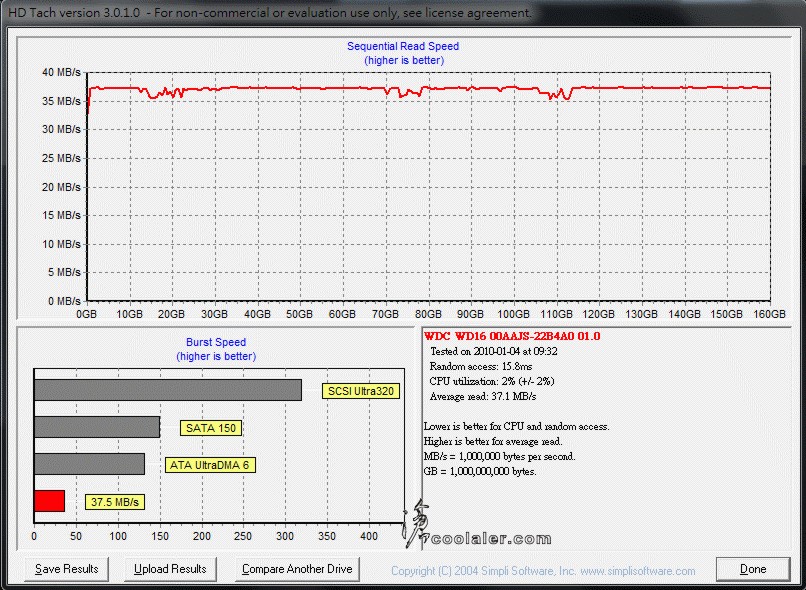Click the 80GB axis label
Image resolution: width=806 pixels, height=590 pixels.
(428, 314)
